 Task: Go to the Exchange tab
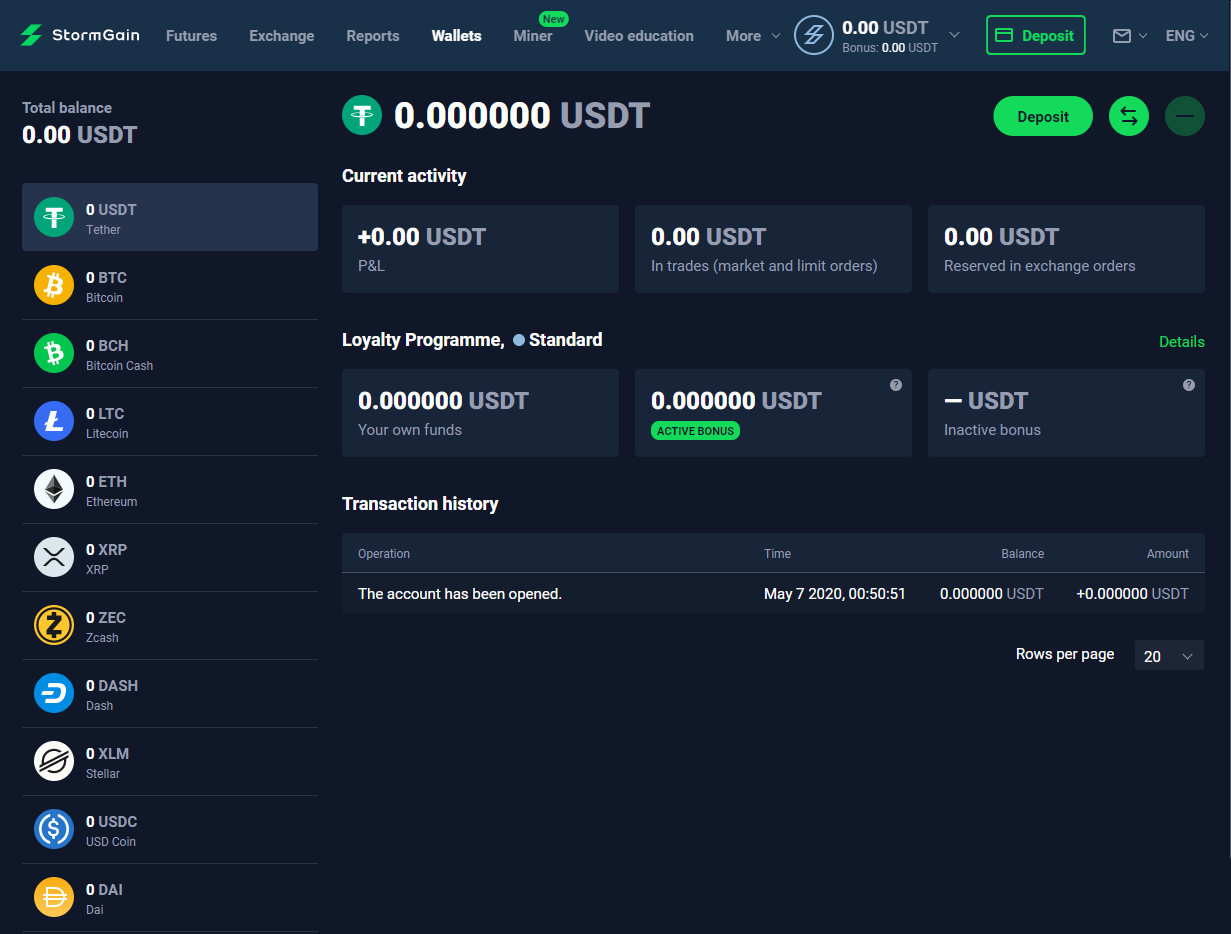tap(282, 36)
